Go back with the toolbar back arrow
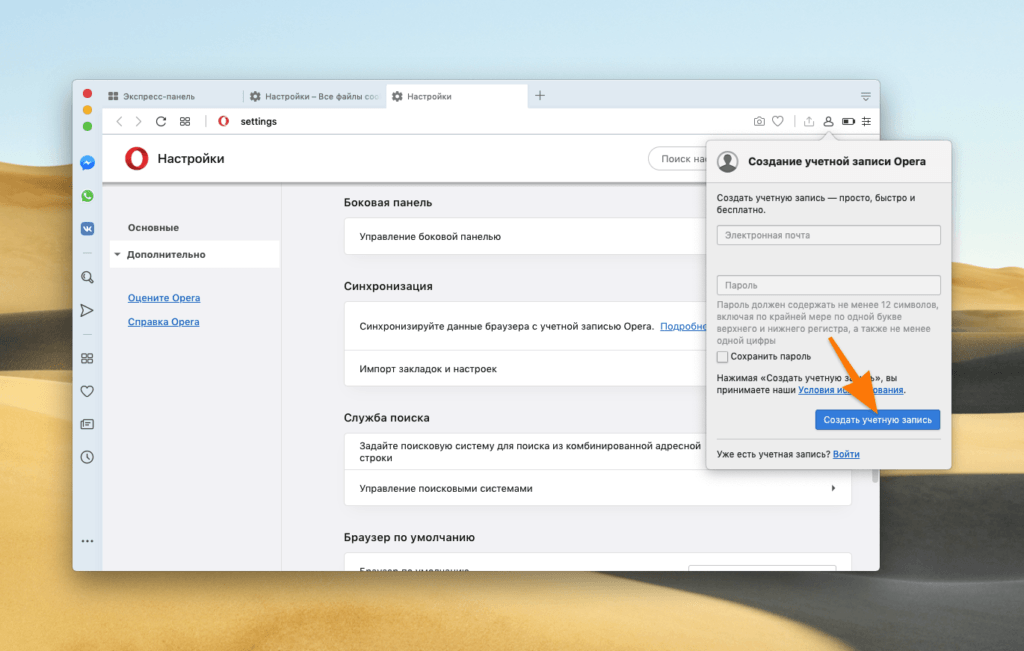The width and height of the screenshot is (1024, 651). [x=119, y=121]
